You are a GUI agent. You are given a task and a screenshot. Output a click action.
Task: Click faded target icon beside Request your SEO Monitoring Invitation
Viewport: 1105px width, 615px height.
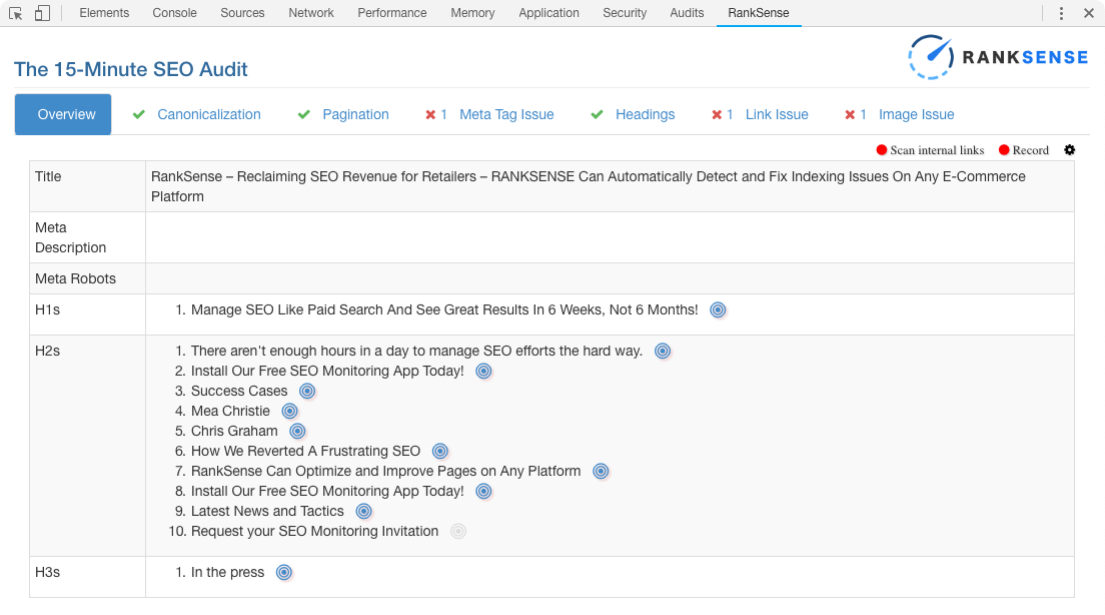click(458, 531)
